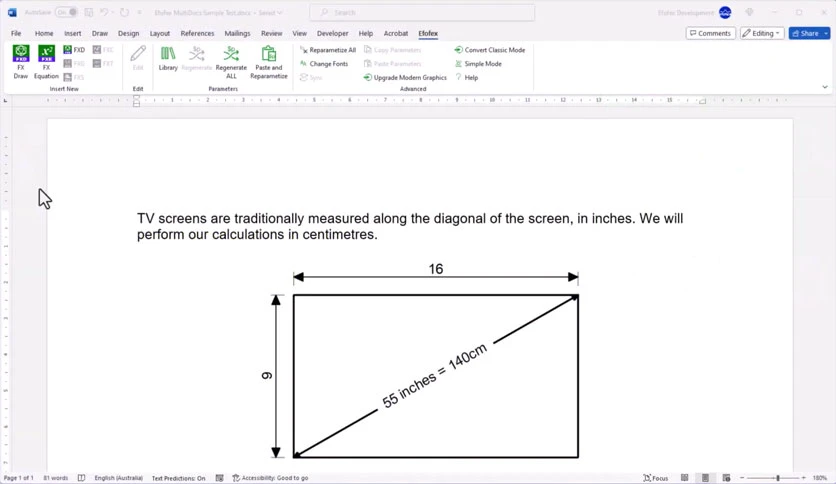Click Regenerate ALL parameters
This screenshot has width=836, height=484.
[x=231, y=62]
